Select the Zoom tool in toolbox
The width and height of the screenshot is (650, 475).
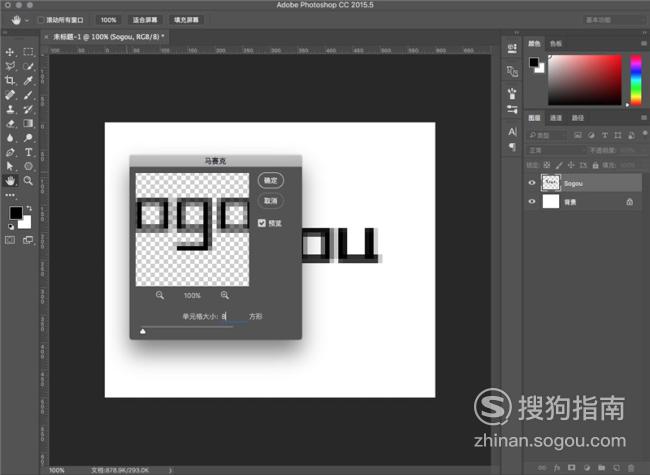pos(28,181)
